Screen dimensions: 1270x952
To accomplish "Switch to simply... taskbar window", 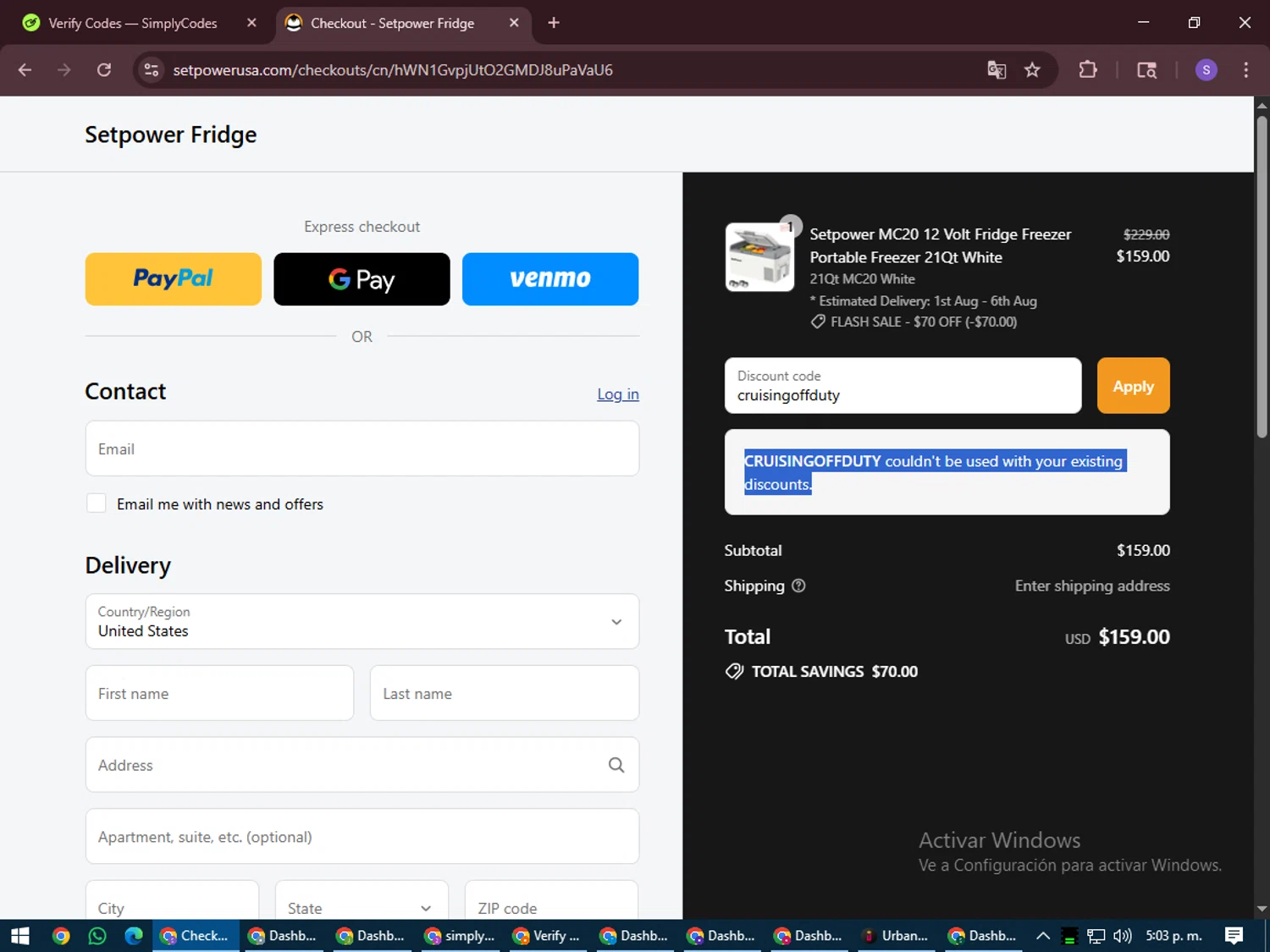I will [460, 936].
